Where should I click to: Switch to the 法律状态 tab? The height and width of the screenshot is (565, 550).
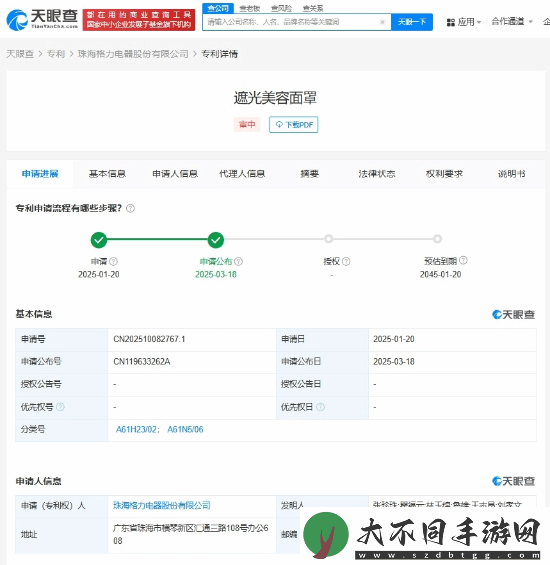coord(377,174)
